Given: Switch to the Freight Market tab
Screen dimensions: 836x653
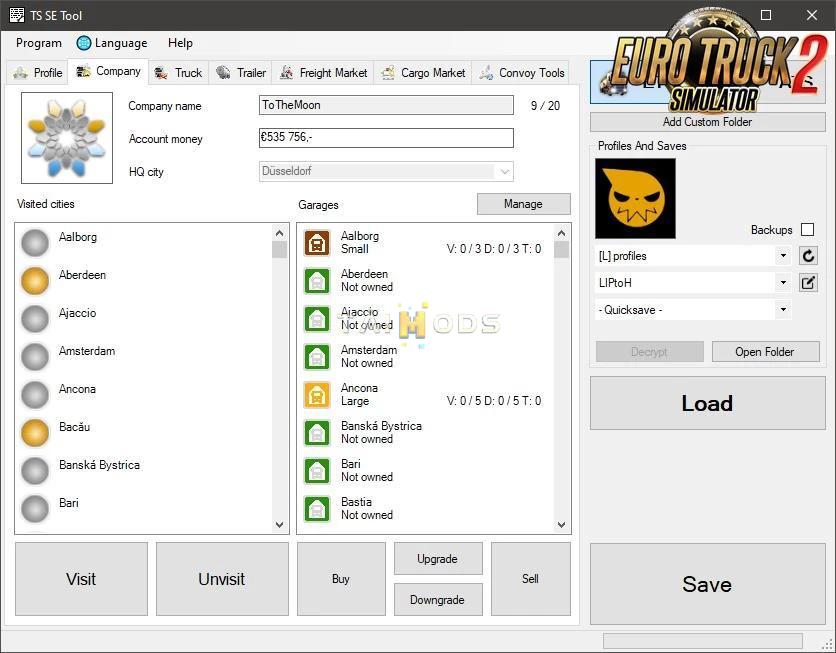Looking at the screenshot, I should 324,72.
